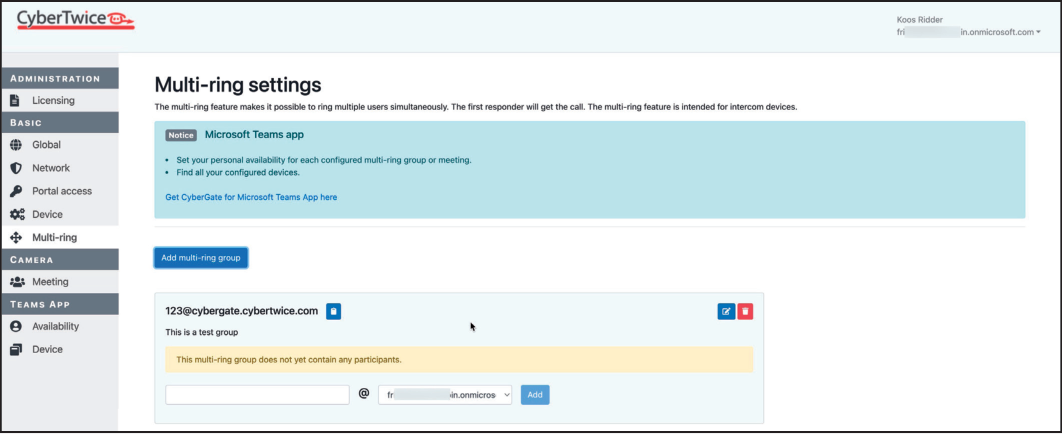
Task: Focus the participant name input field
Action: click(257, 395)
